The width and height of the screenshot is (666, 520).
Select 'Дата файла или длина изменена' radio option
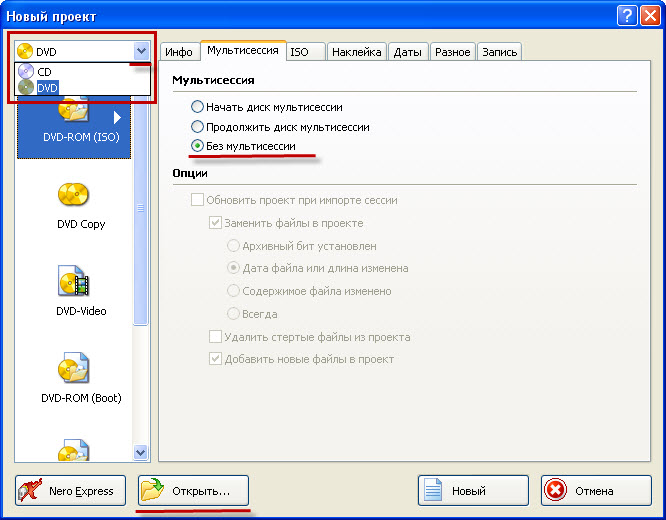point(233,268)
